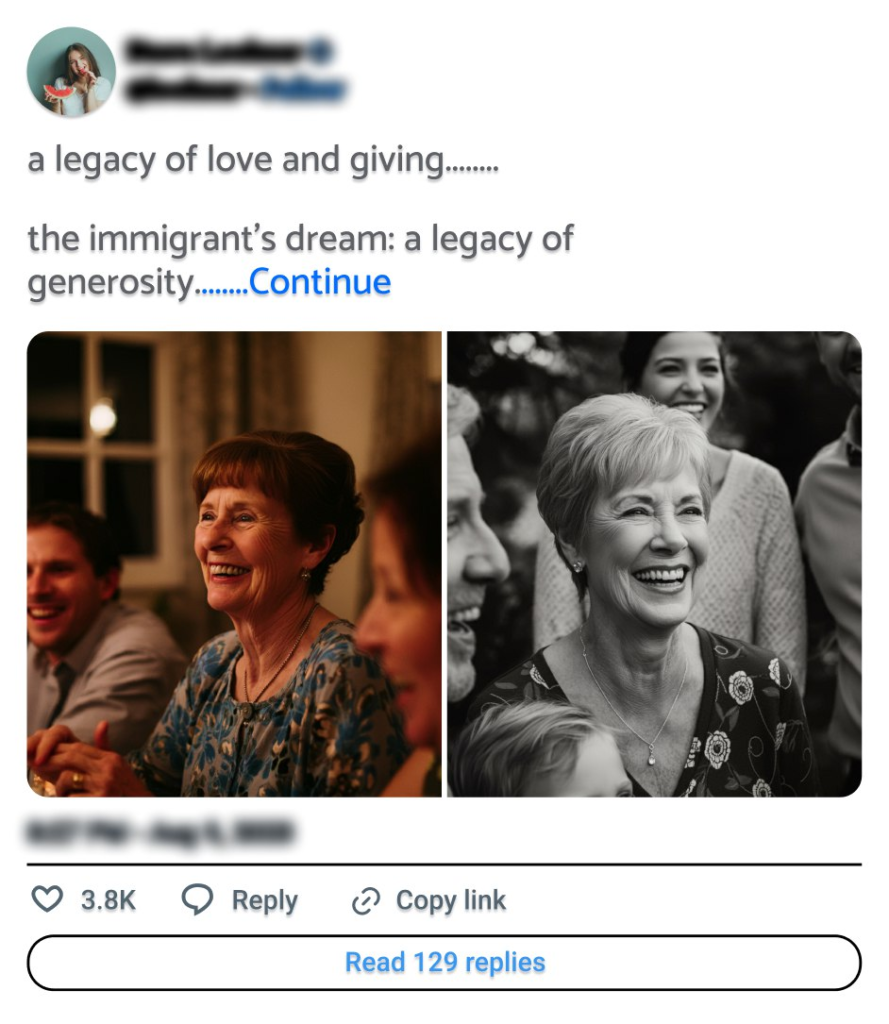Like the post with the heart icon
Viewport: 889px width, 1024px height.
47,899
